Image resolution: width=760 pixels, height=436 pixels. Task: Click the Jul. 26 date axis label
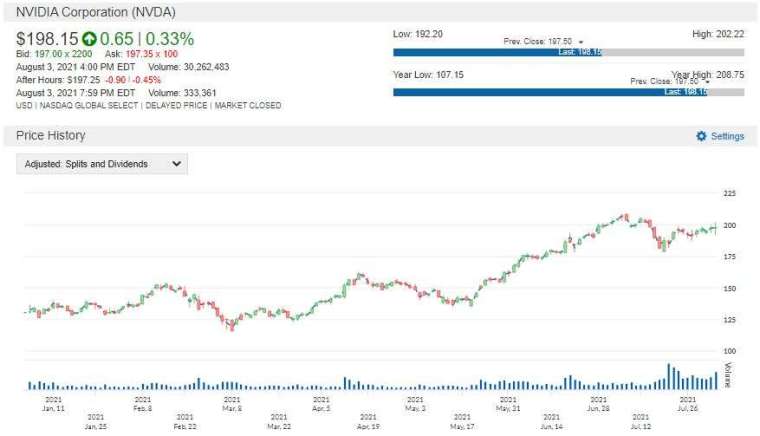(x=687, y=404)
